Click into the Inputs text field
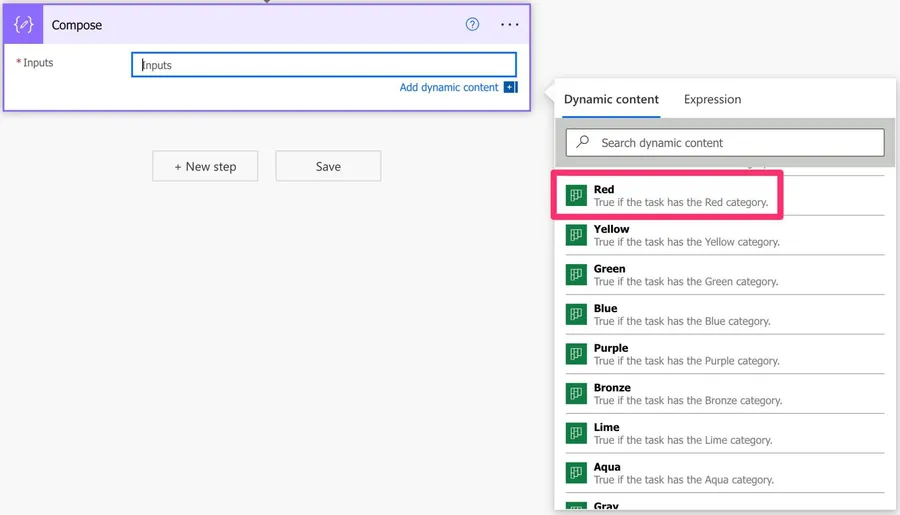 click(x=324, y=65)
